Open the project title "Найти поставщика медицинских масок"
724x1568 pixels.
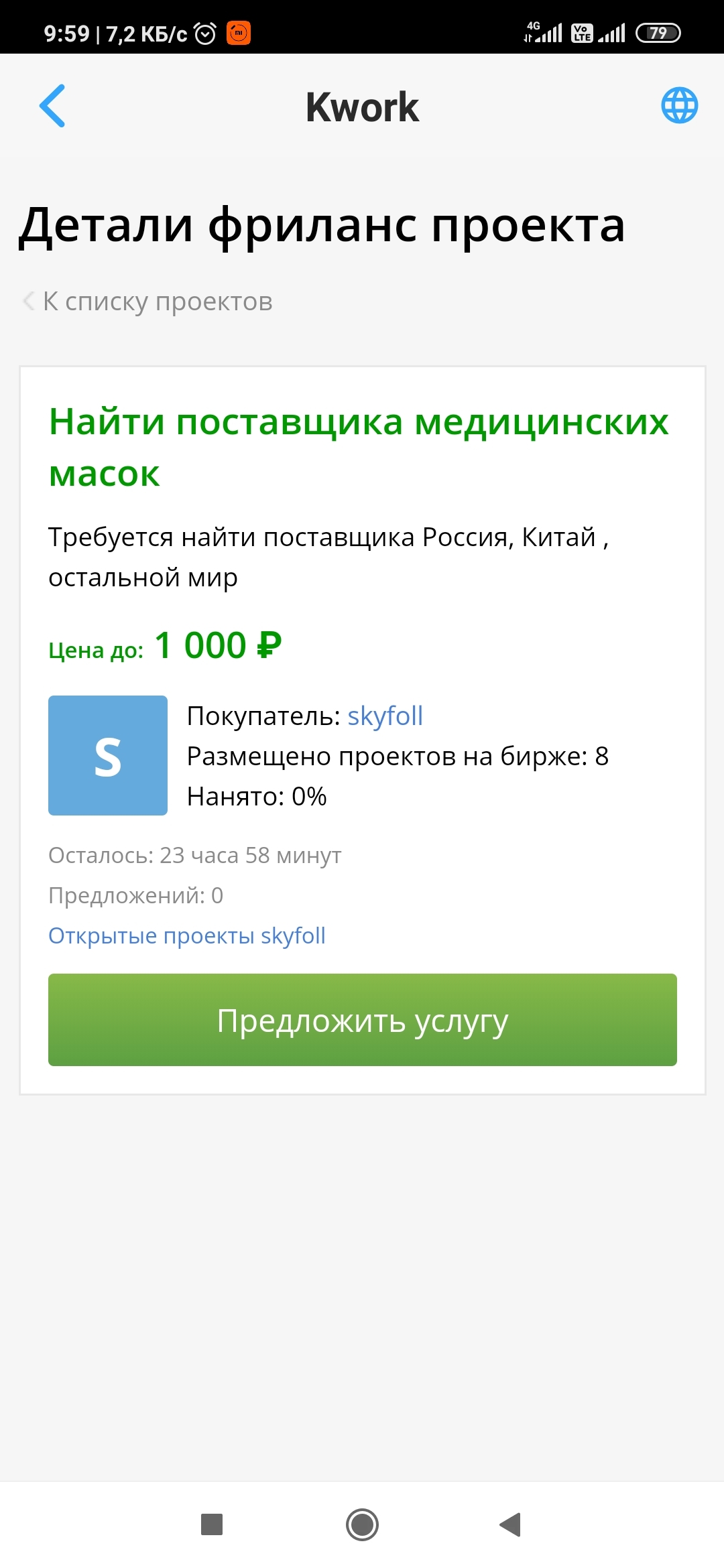[x=359, y=448]
